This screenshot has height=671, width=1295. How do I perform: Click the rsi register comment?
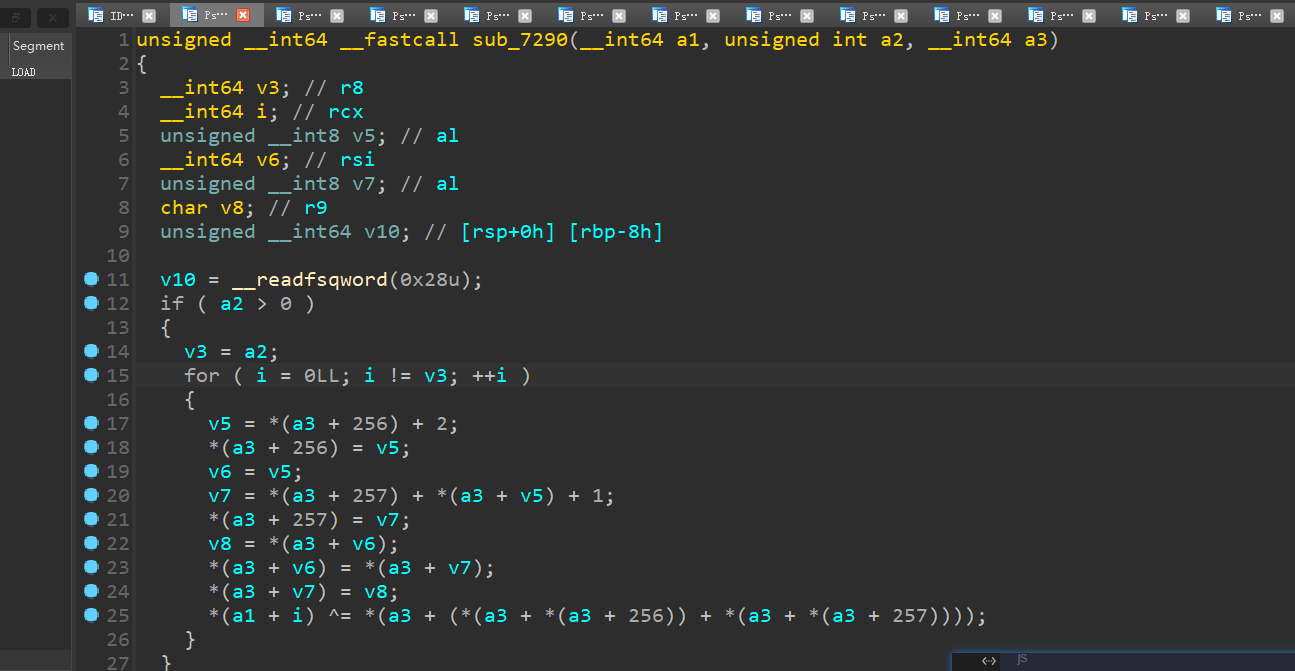pyautogui.click(x=358, y=160)
